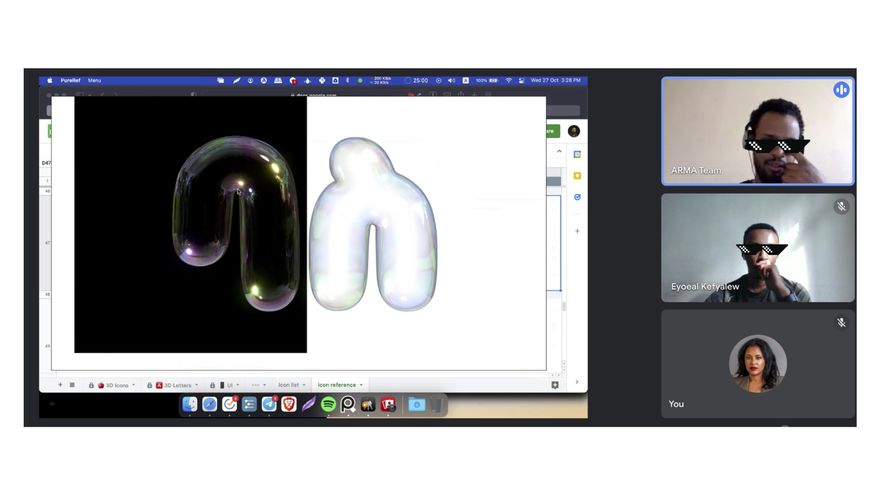Open the Icon reference tab dropdown arrow
Image resolution: width=880 pixels, height=495 pixels.
click(361, 385)
